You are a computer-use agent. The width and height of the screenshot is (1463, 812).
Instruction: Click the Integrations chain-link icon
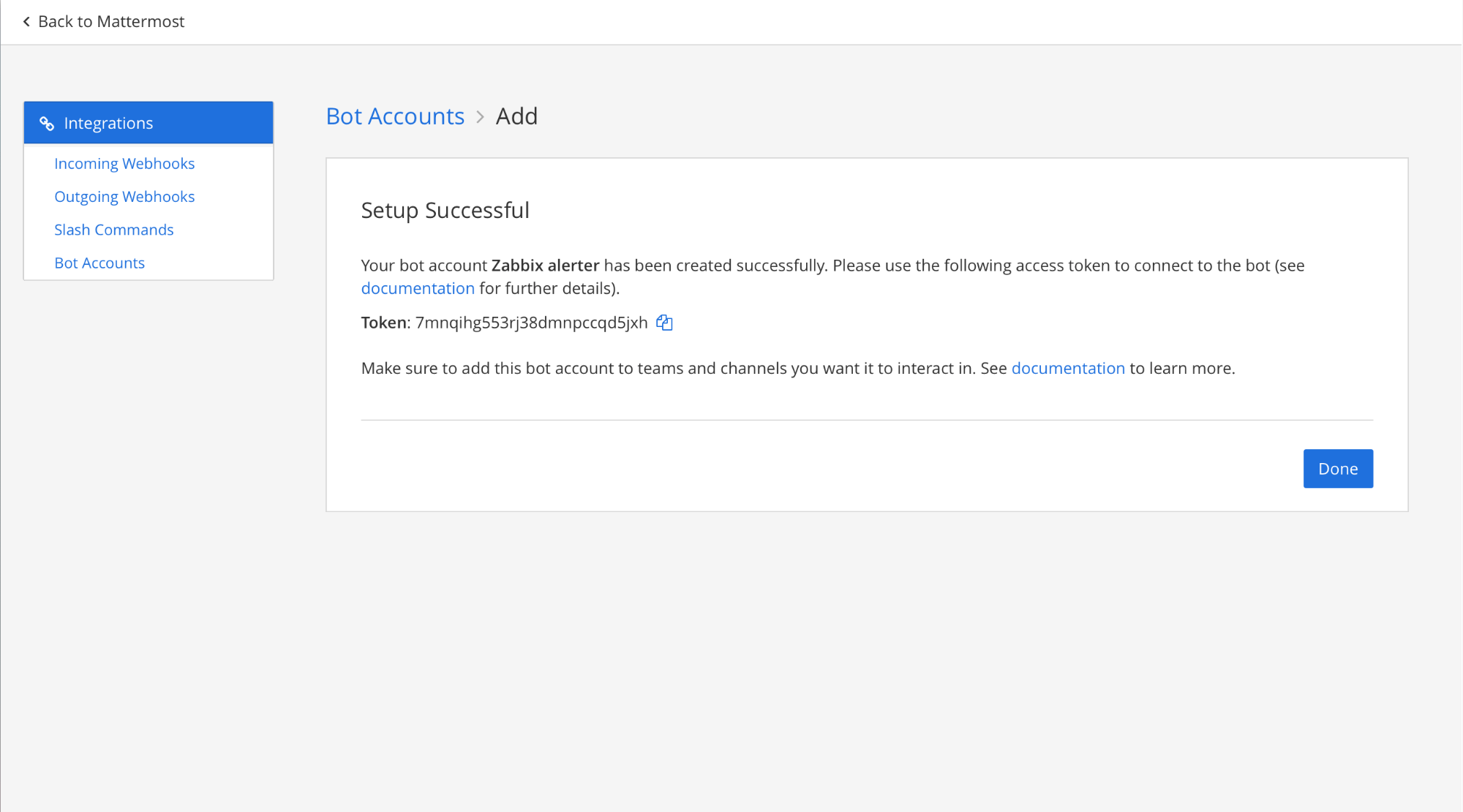[x=47, y=124]
